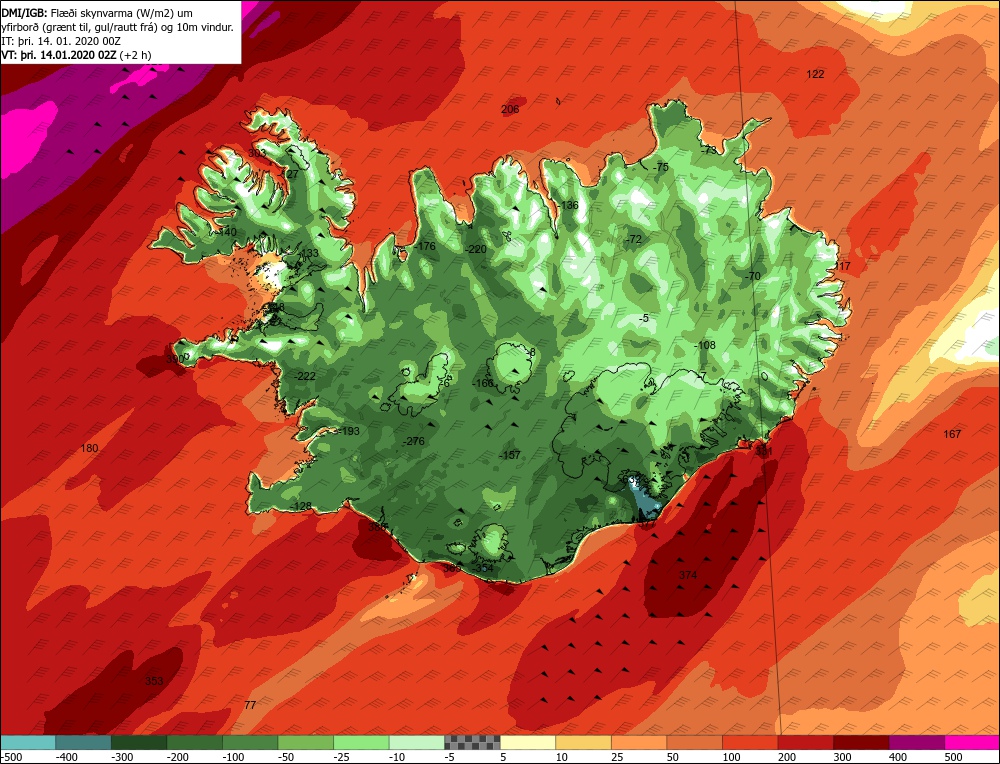Click the '-75' value on the map
Screen dimensions: 1000x764
click(661, 167)
